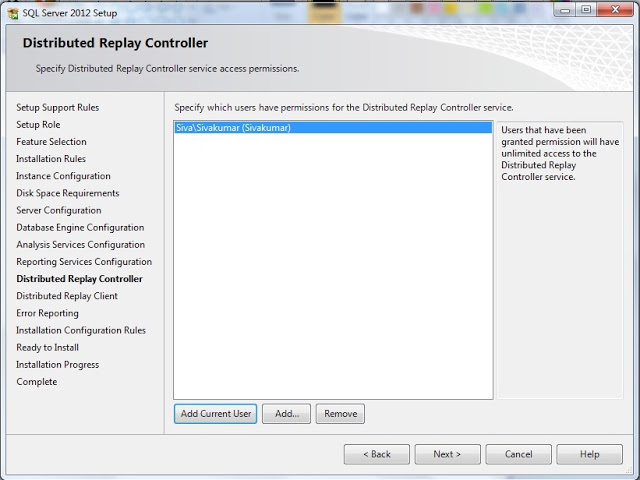Click the SQL Server Setup title bar icon
Viewport: 640px width, 480px height.
(12, 10)
